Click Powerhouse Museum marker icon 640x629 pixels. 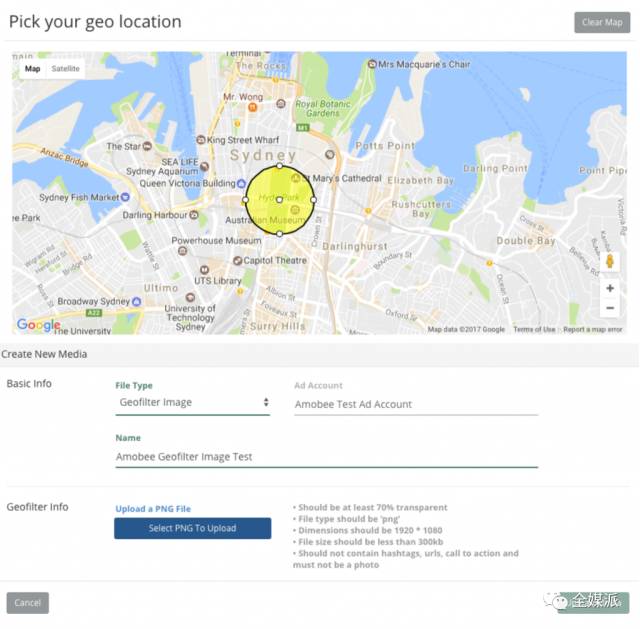(x=183, y=251)
